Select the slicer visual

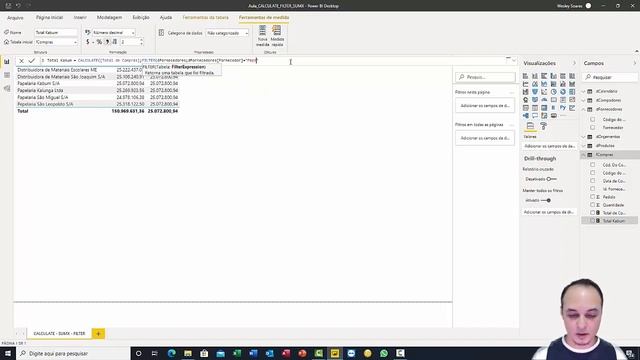tap(525, 108)
